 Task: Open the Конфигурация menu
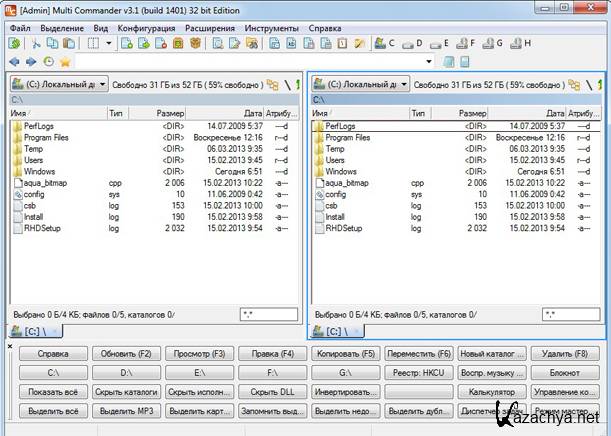[146, 28]
